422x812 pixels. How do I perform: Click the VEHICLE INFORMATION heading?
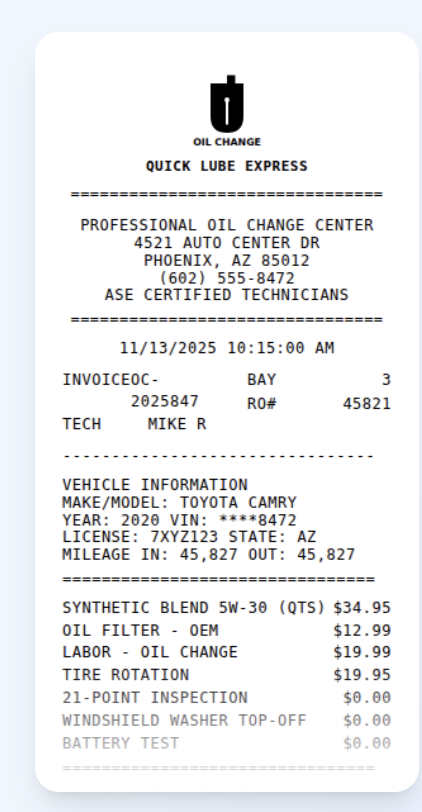(155, 485)
